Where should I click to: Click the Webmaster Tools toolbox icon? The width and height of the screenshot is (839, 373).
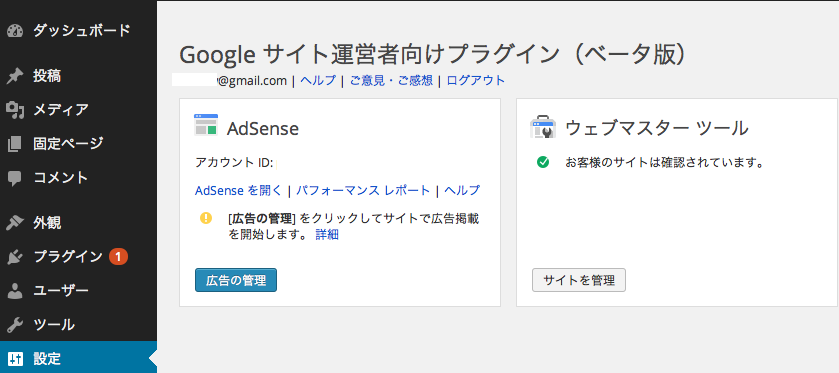543,127
